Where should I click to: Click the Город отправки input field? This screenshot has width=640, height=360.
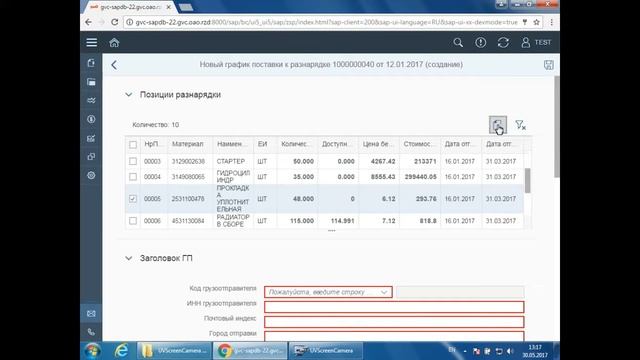click(x=394, y=336)
